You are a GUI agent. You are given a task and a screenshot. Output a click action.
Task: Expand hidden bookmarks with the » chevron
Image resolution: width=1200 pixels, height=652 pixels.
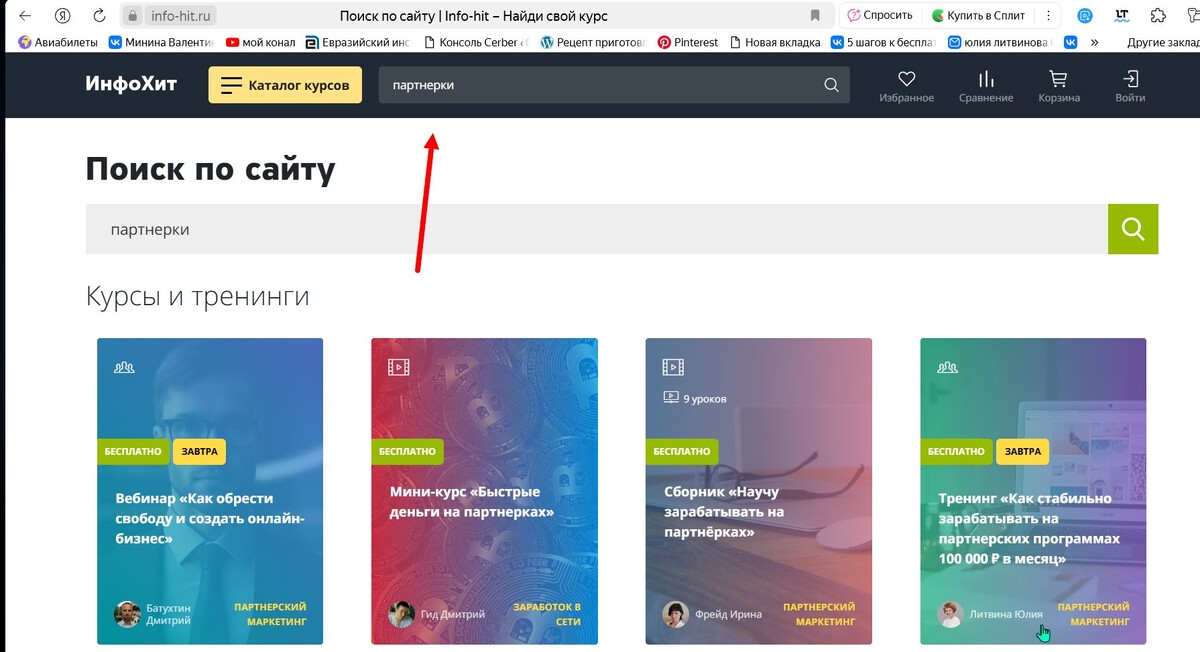tap(1095, 42)
